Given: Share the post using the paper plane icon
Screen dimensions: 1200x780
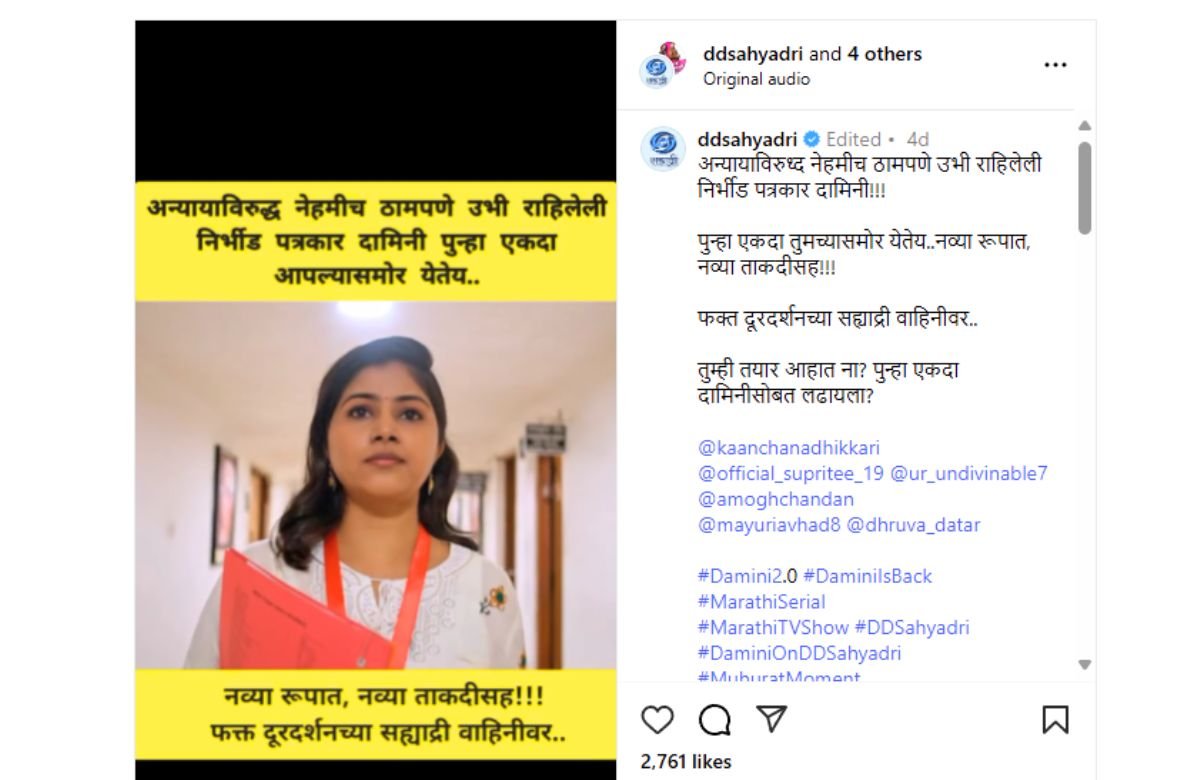Looking at the screenshot, I should tap(771, 719).
